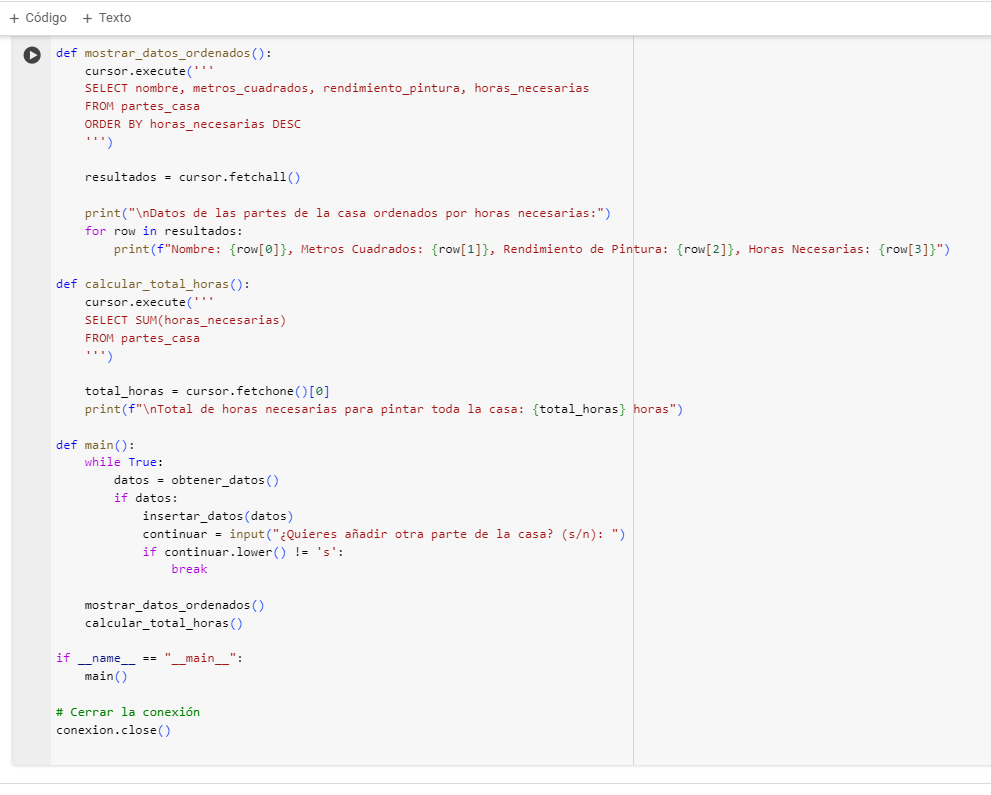Add a new code cell with + Código
Screen dimensions: 991x795
coord(38,18)
